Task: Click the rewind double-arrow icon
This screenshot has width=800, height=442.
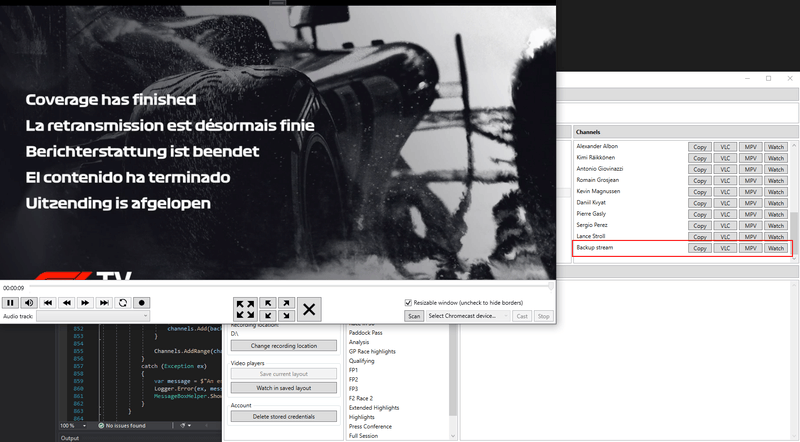Action: pos(67,303)
